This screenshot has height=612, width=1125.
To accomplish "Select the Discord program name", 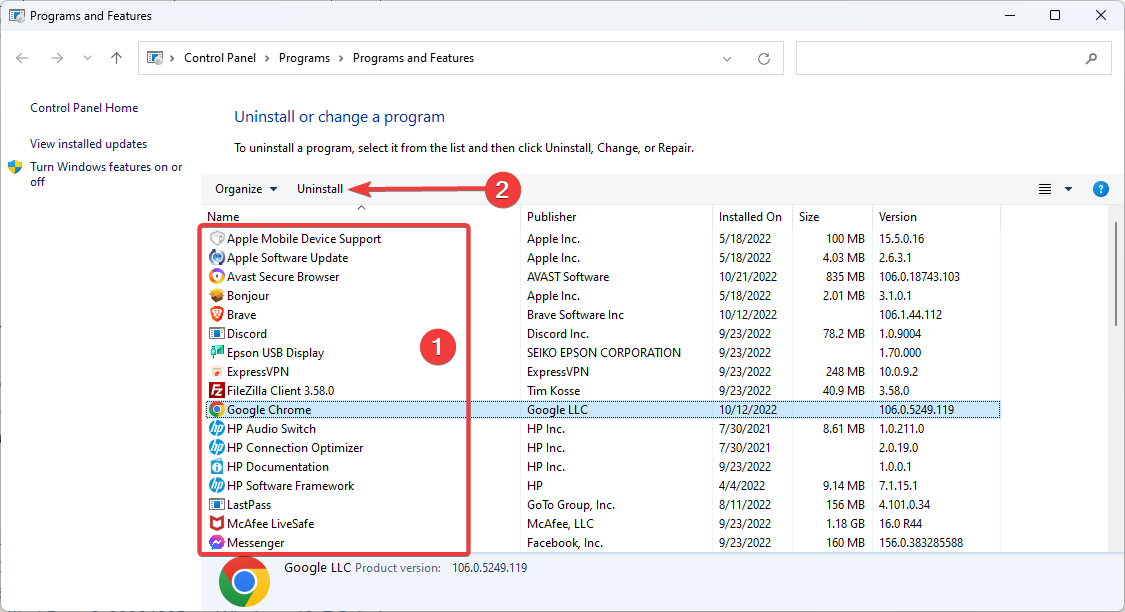I will [247, 334].
